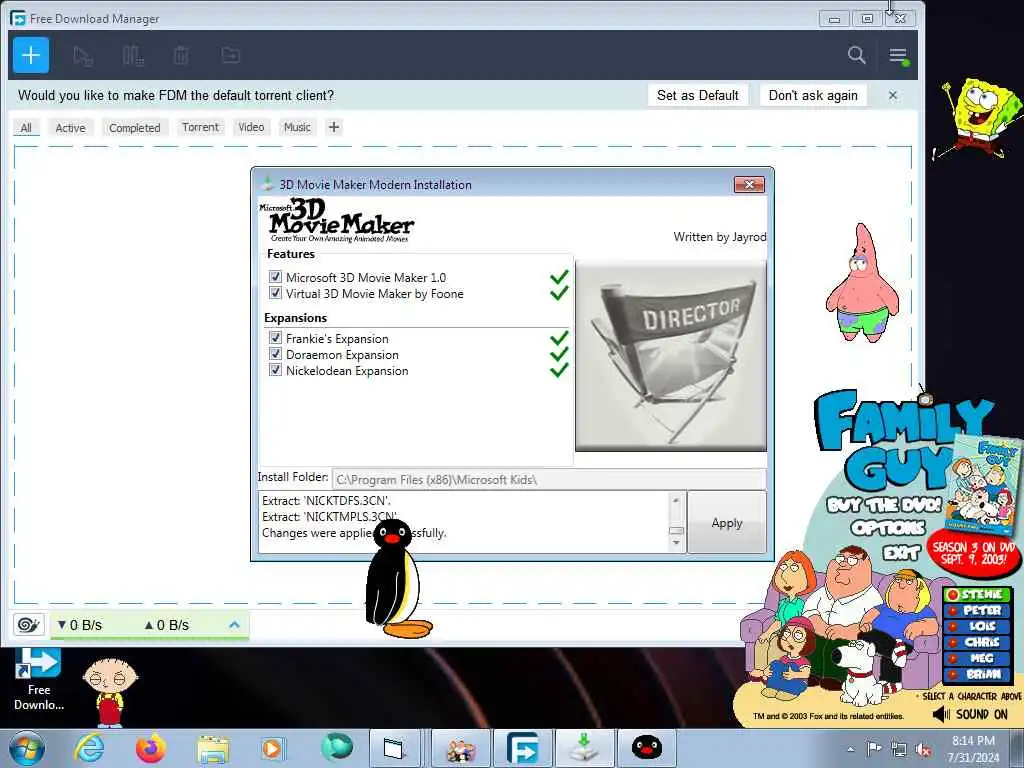The image size is (1024, 768).
Task: Select PETER character button
Action: [x=978, y=611]
